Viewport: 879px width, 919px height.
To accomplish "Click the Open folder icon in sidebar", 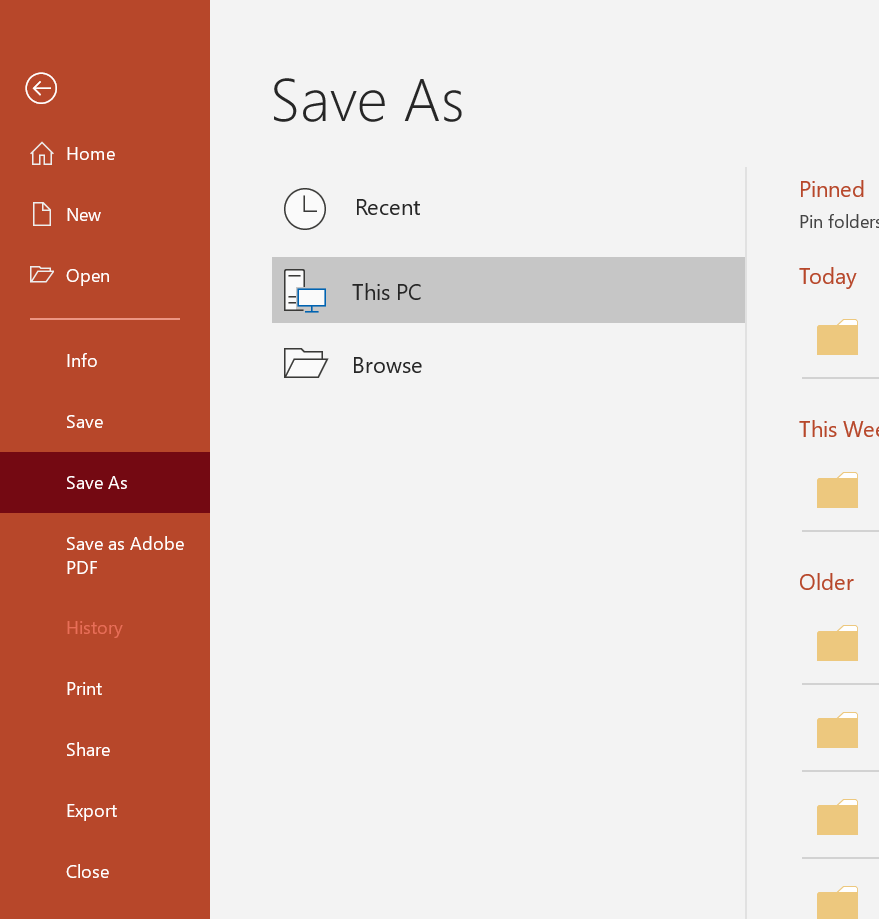I will pyautogui.click(x=42, y=274).
